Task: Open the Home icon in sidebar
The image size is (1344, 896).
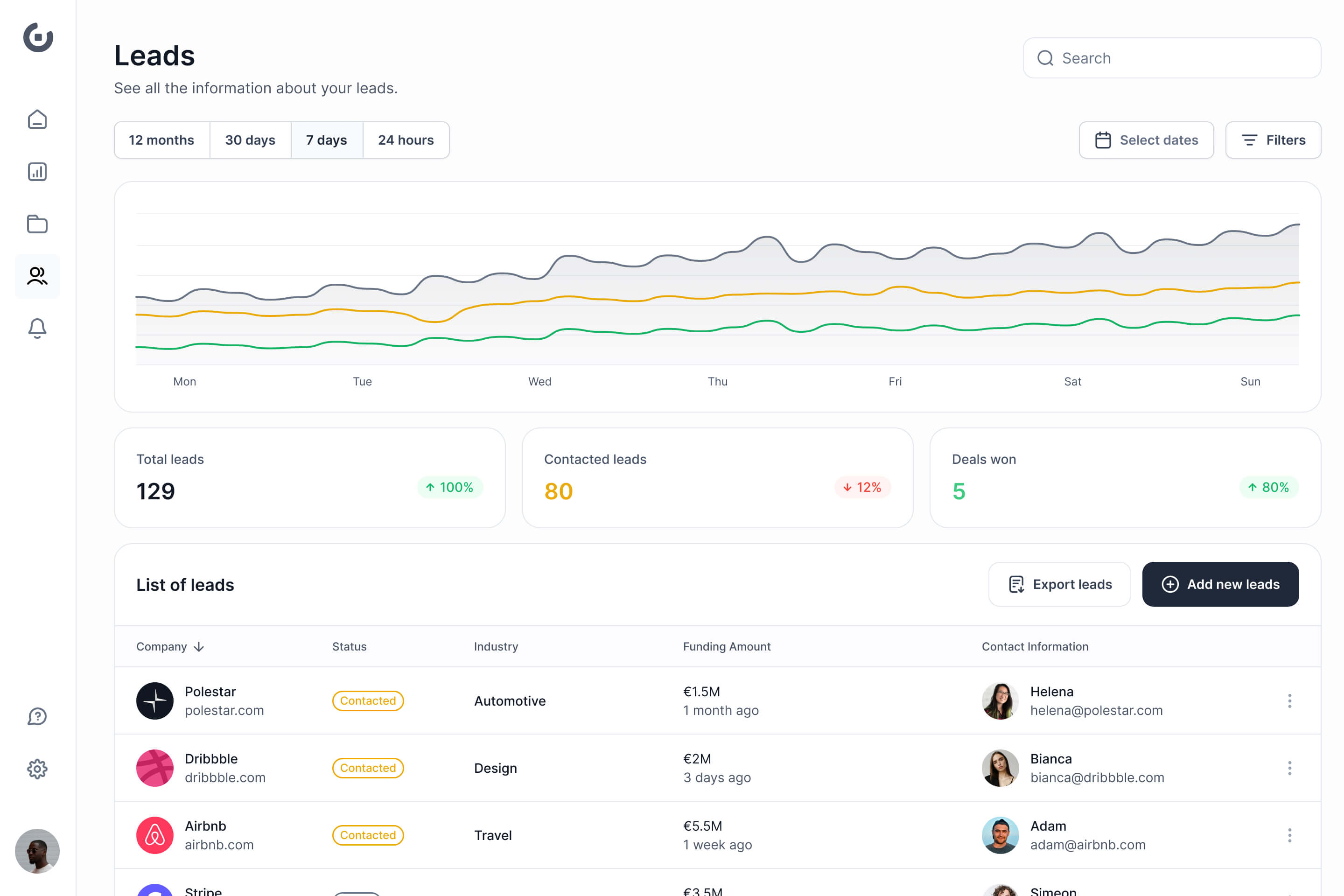Action: click(37, 119)
